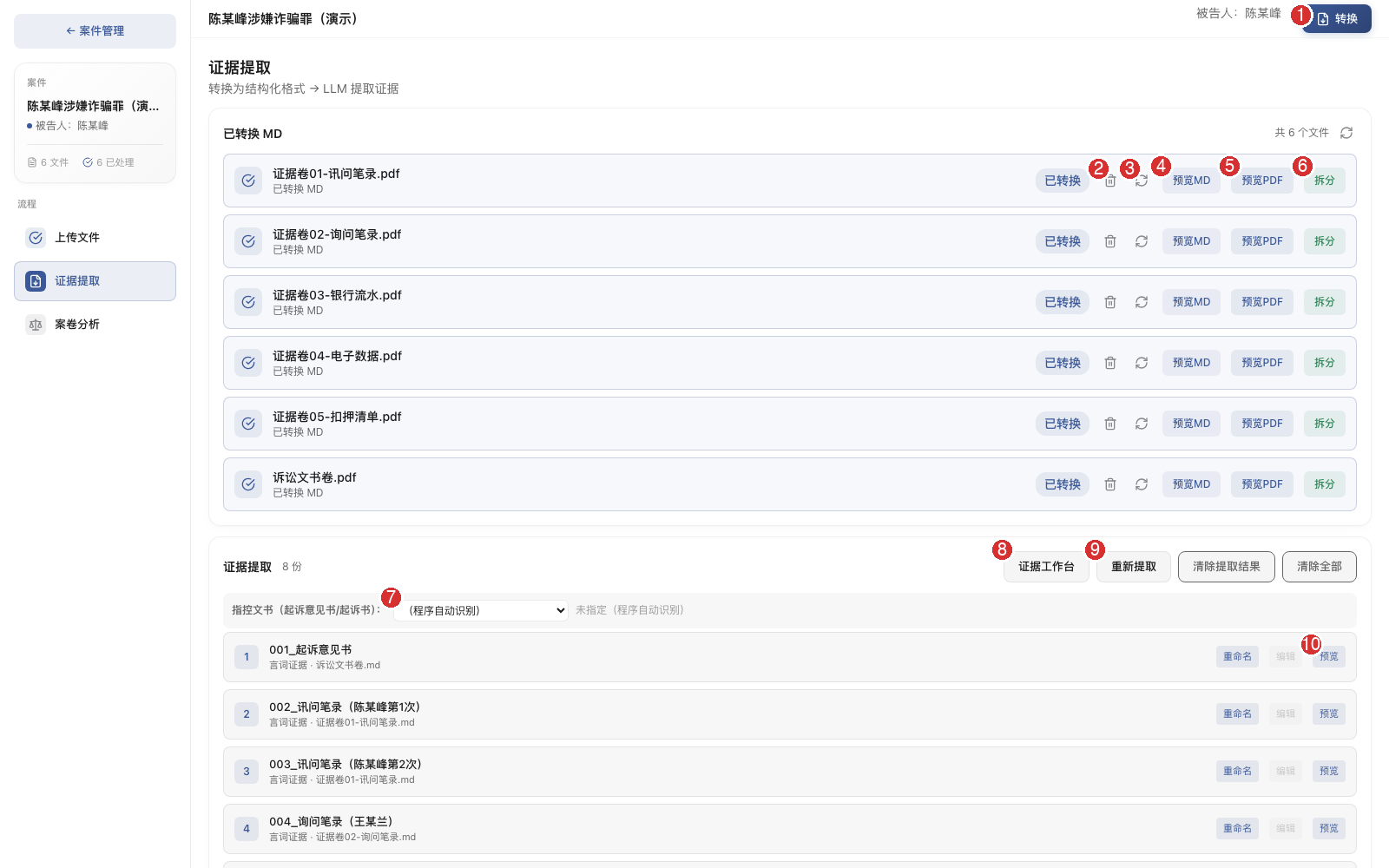This screenshot has width=1389, height=868.
Task: Click 已转换 status badge for 证据卷05-扣押清单.pdf
Action: point(1063,424)
